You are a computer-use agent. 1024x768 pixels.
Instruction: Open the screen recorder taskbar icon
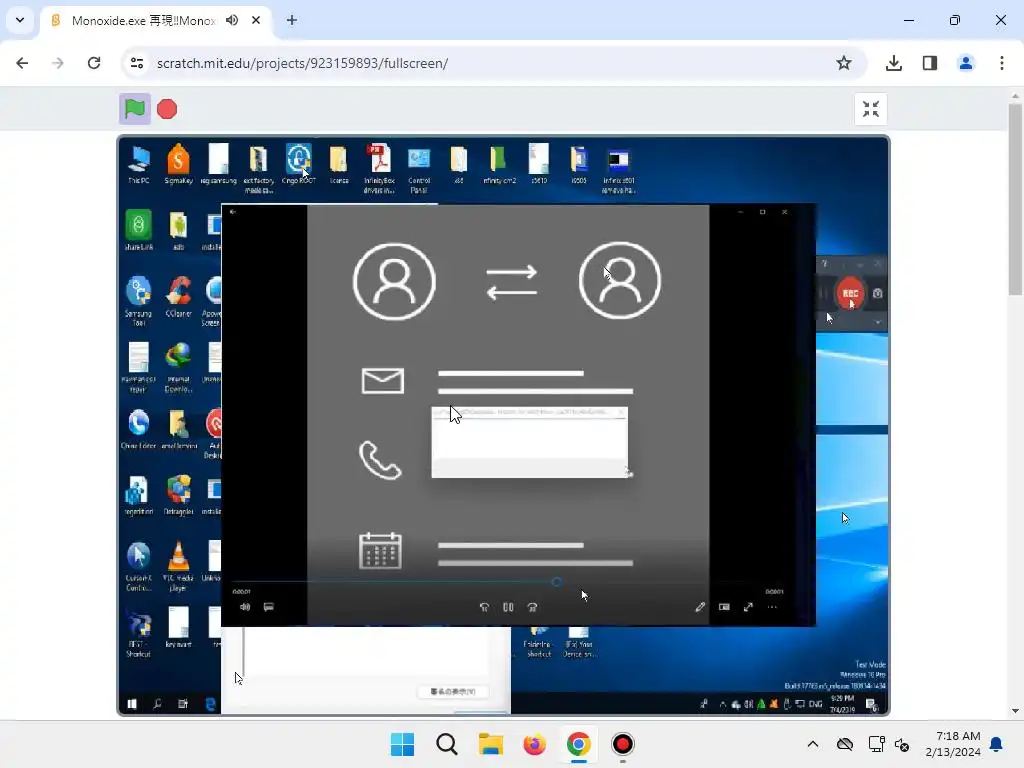click(x=622, y=744)
